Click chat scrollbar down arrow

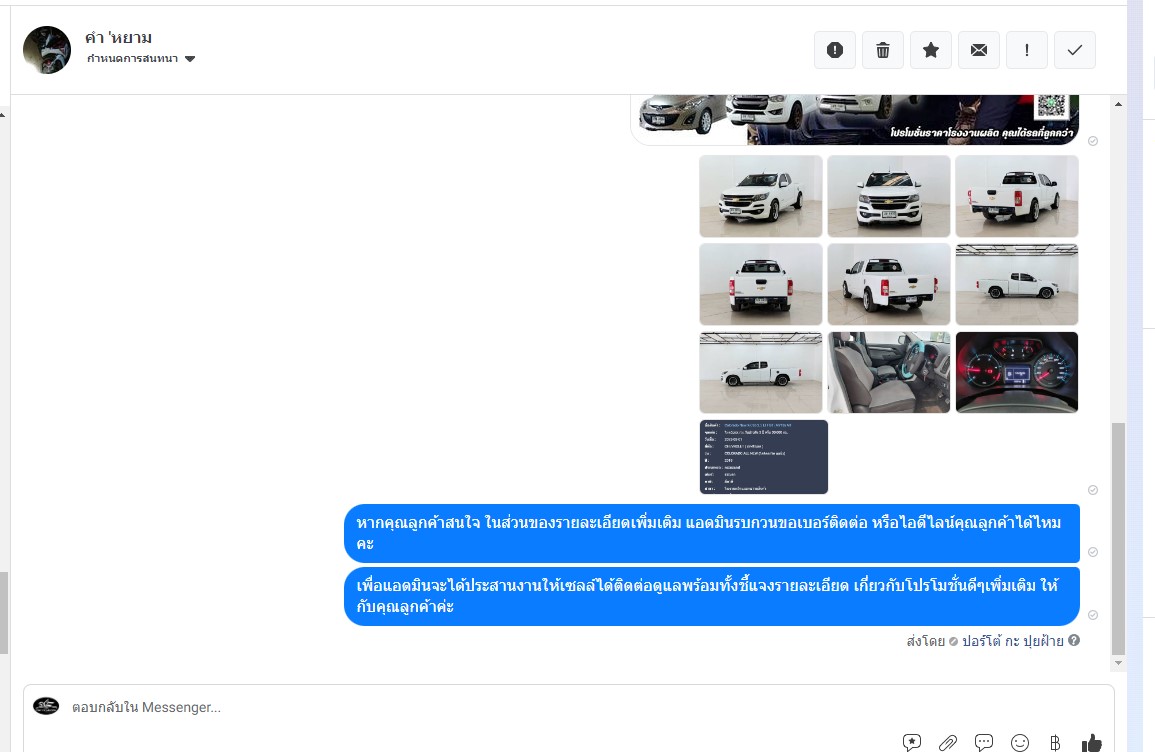click(1118, 663)
